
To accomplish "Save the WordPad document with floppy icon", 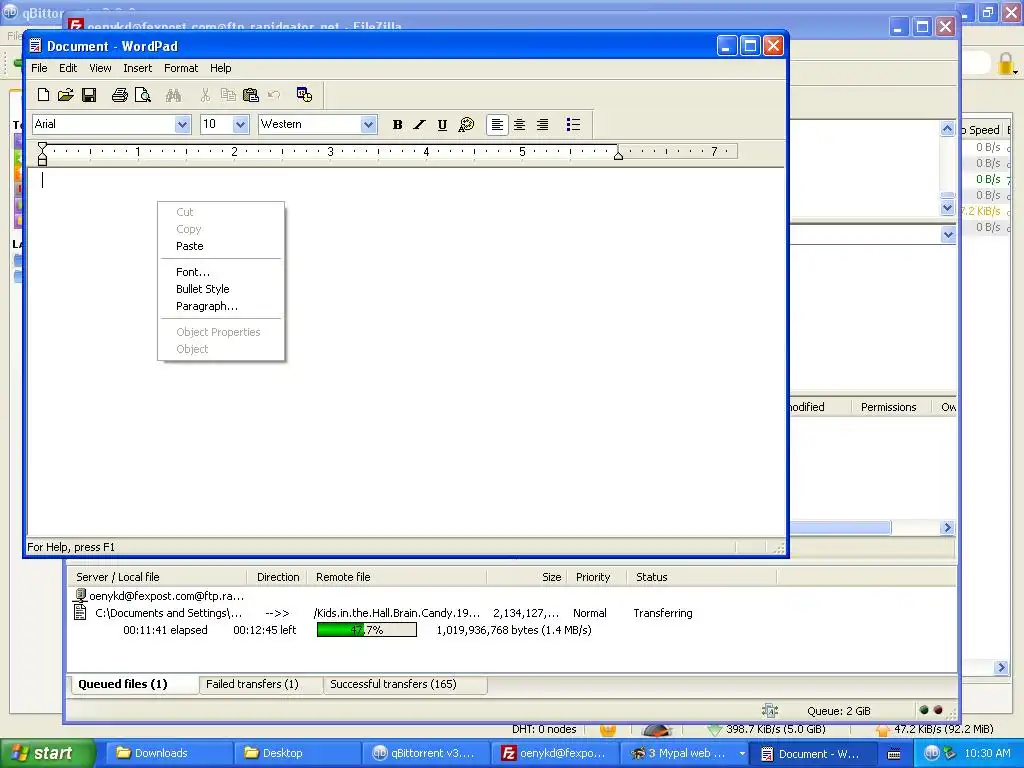I will pos(89,95).
